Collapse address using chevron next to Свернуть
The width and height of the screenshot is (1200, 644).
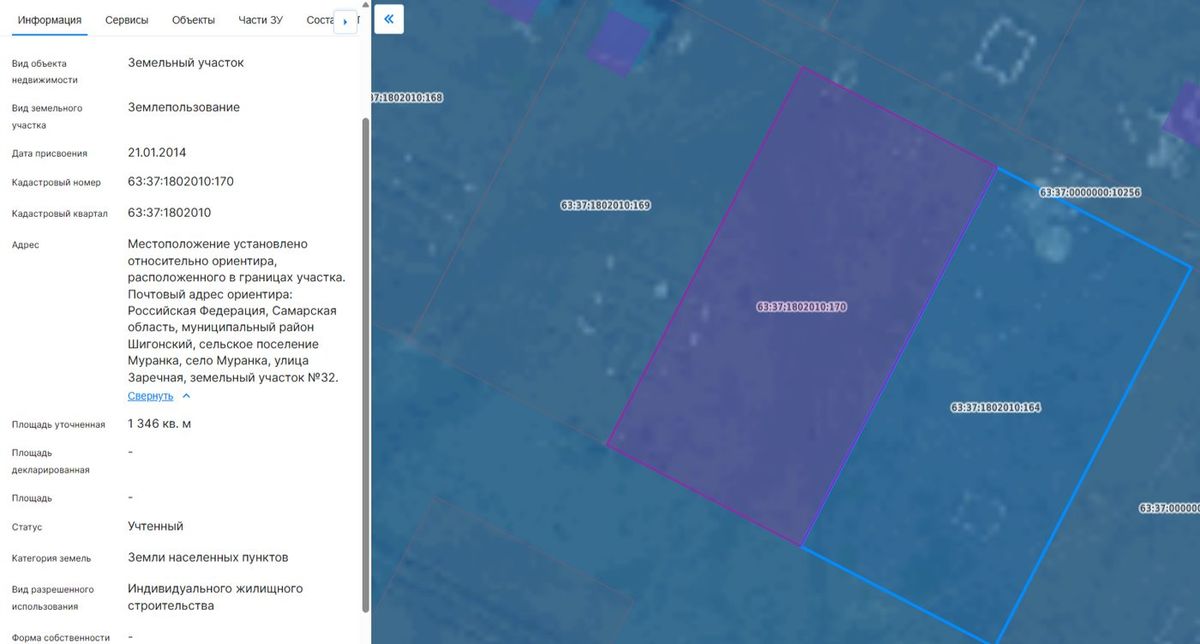pos(186,396)
